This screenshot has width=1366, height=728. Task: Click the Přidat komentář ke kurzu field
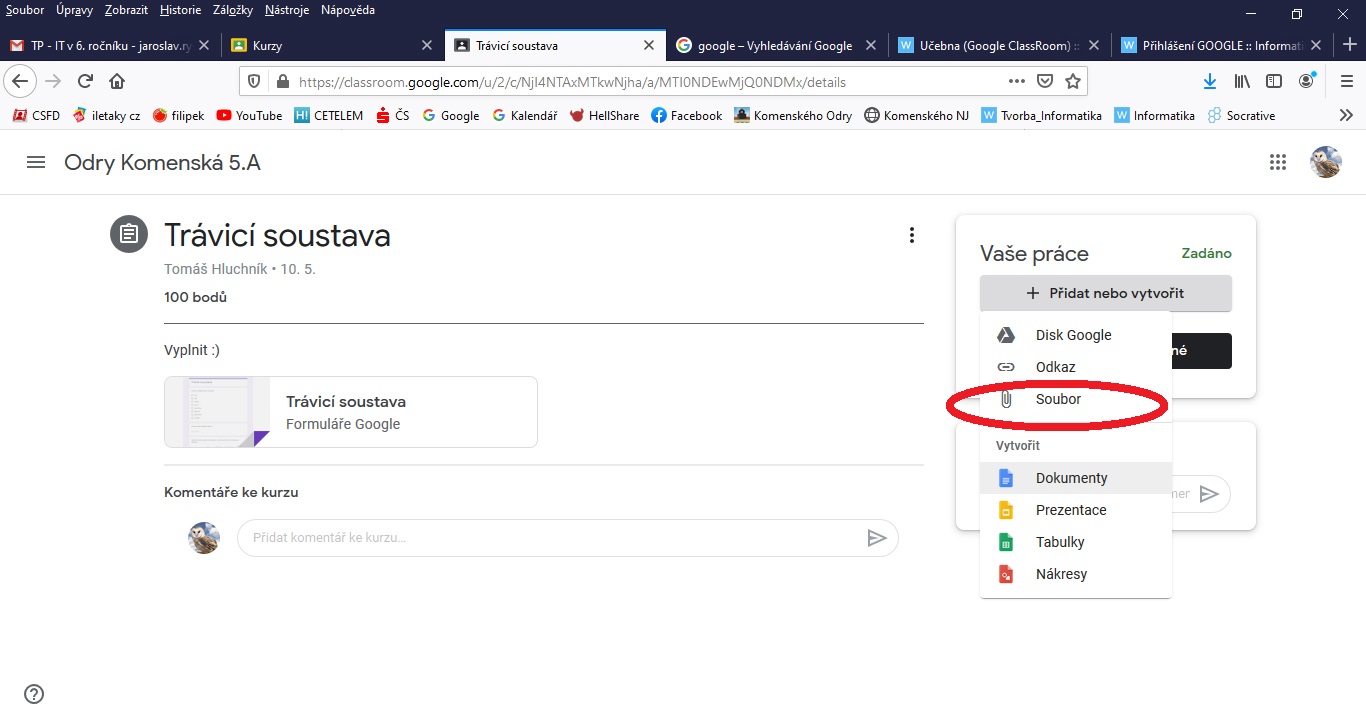click(x=550, y=538)
